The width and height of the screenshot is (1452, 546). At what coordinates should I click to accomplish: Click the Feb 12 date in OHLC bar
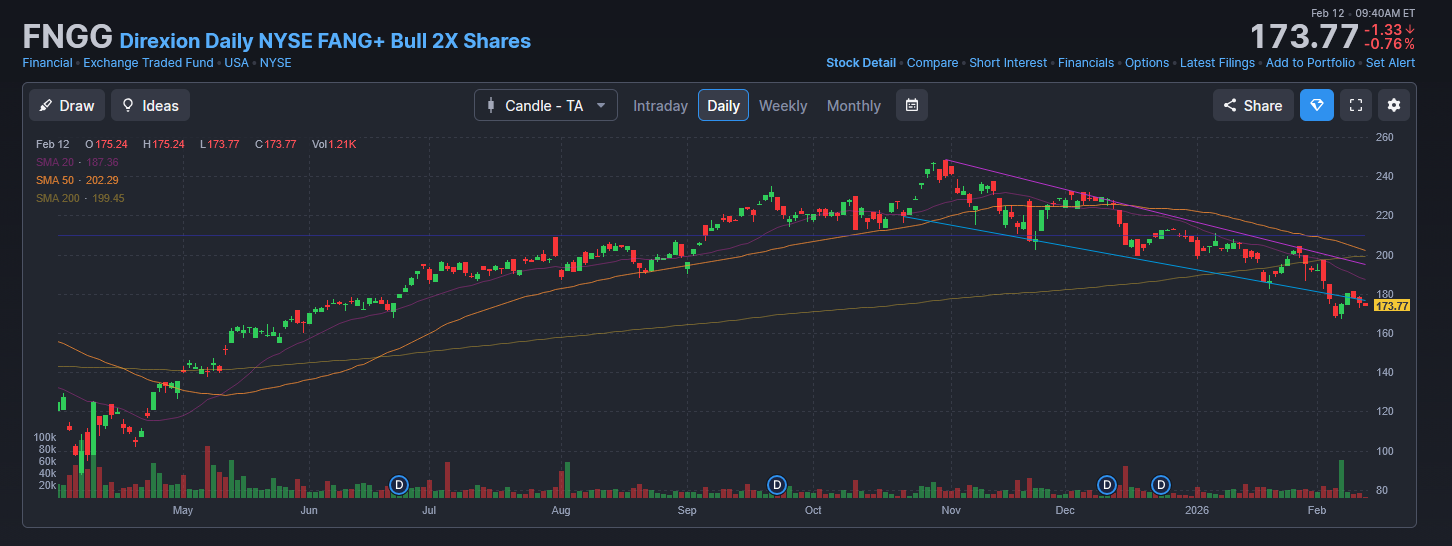tap(52, 144)
